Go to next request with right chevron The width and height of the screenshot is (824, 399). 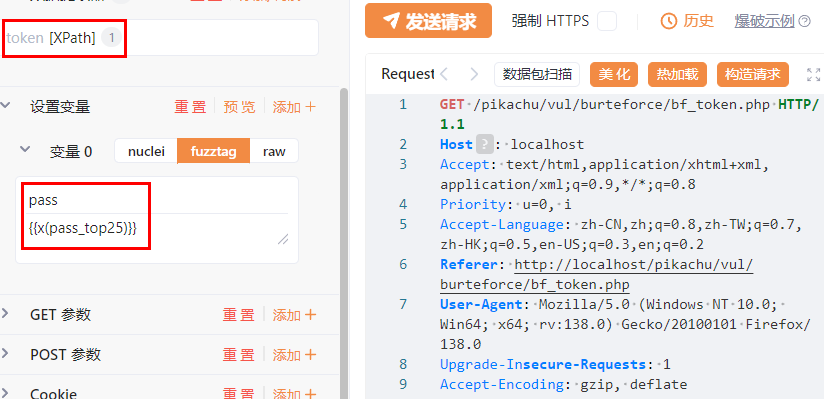pos(474,74)
